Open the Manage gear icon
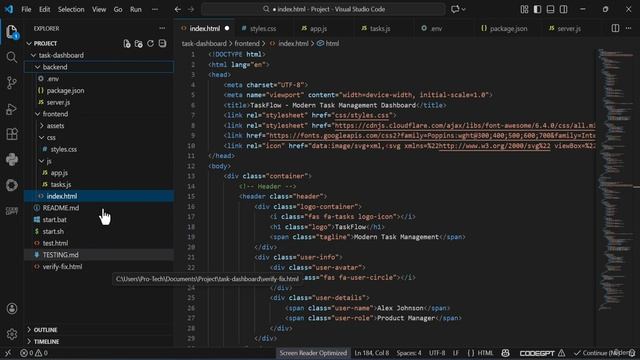Image resolution: width=640 pixels, height=360 pixels. [12, 334]
